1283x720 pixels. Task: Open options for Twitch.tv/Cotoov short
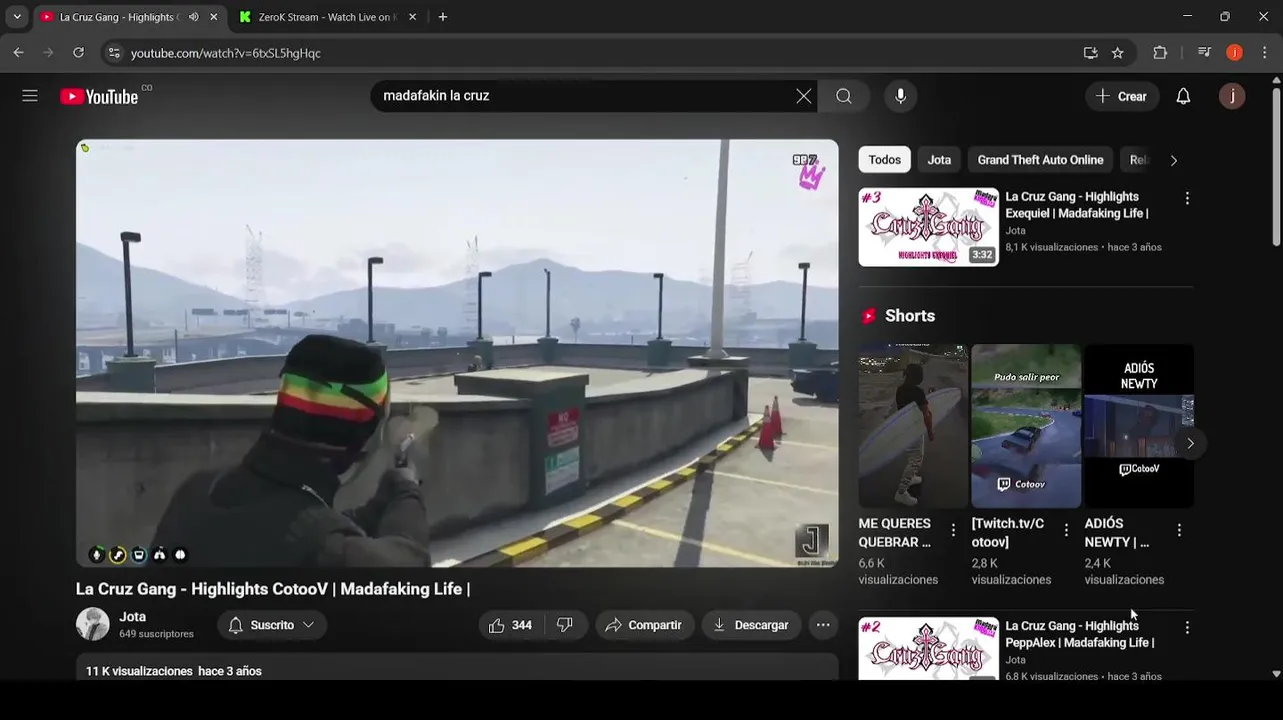[1066, 530]
